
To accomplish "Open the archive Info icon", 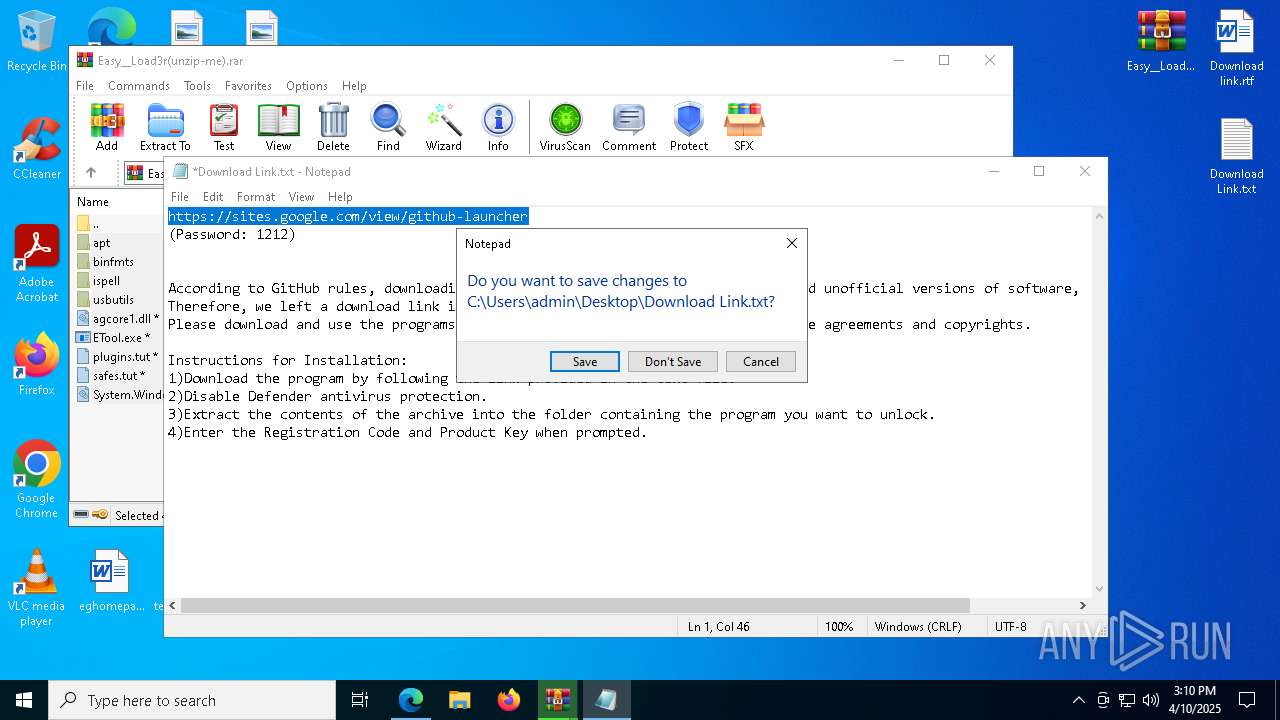I will pyautogui.click(x=498, y=127).
